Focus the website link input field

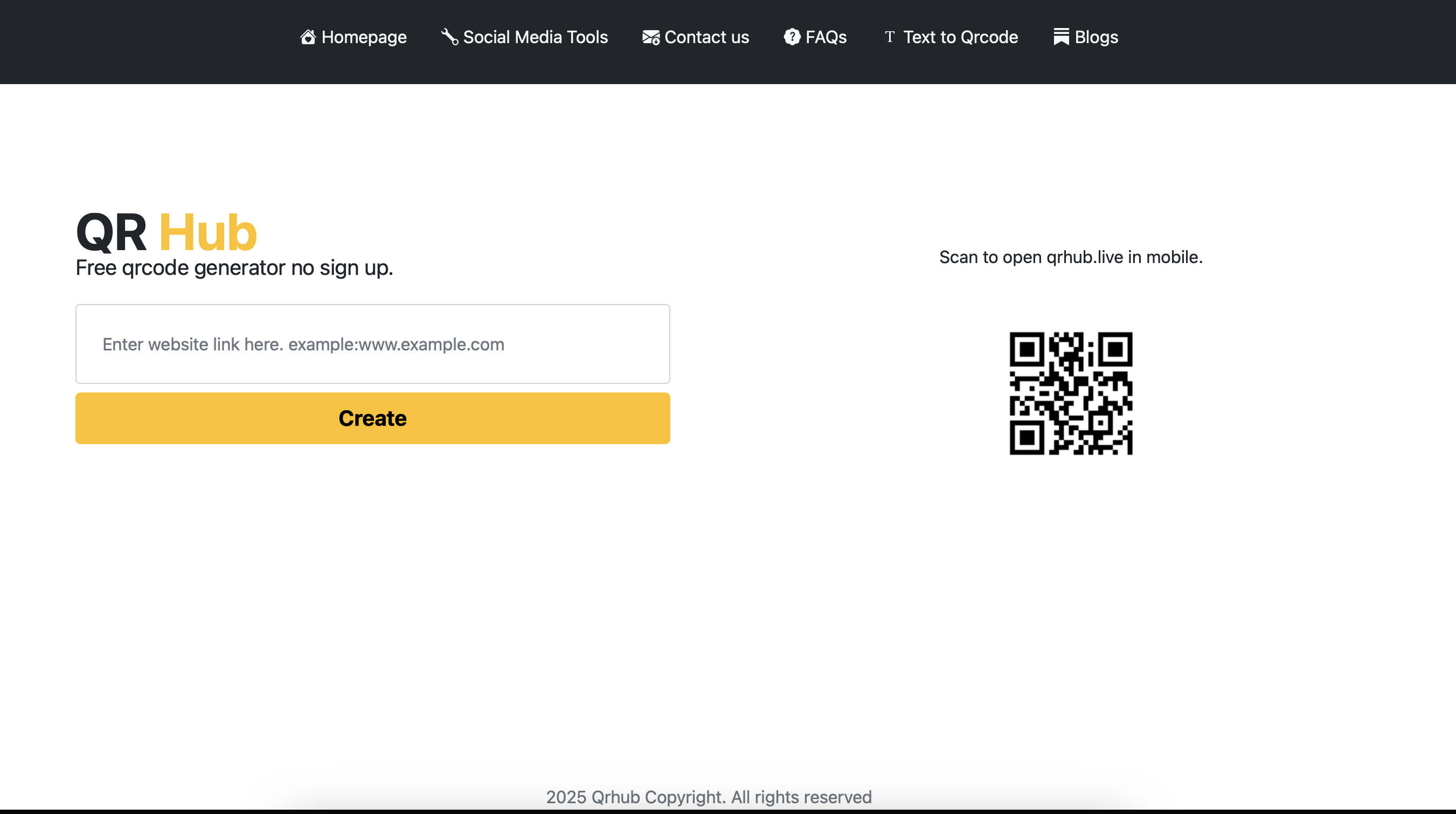pyautogui.click(x=372, y=344)
